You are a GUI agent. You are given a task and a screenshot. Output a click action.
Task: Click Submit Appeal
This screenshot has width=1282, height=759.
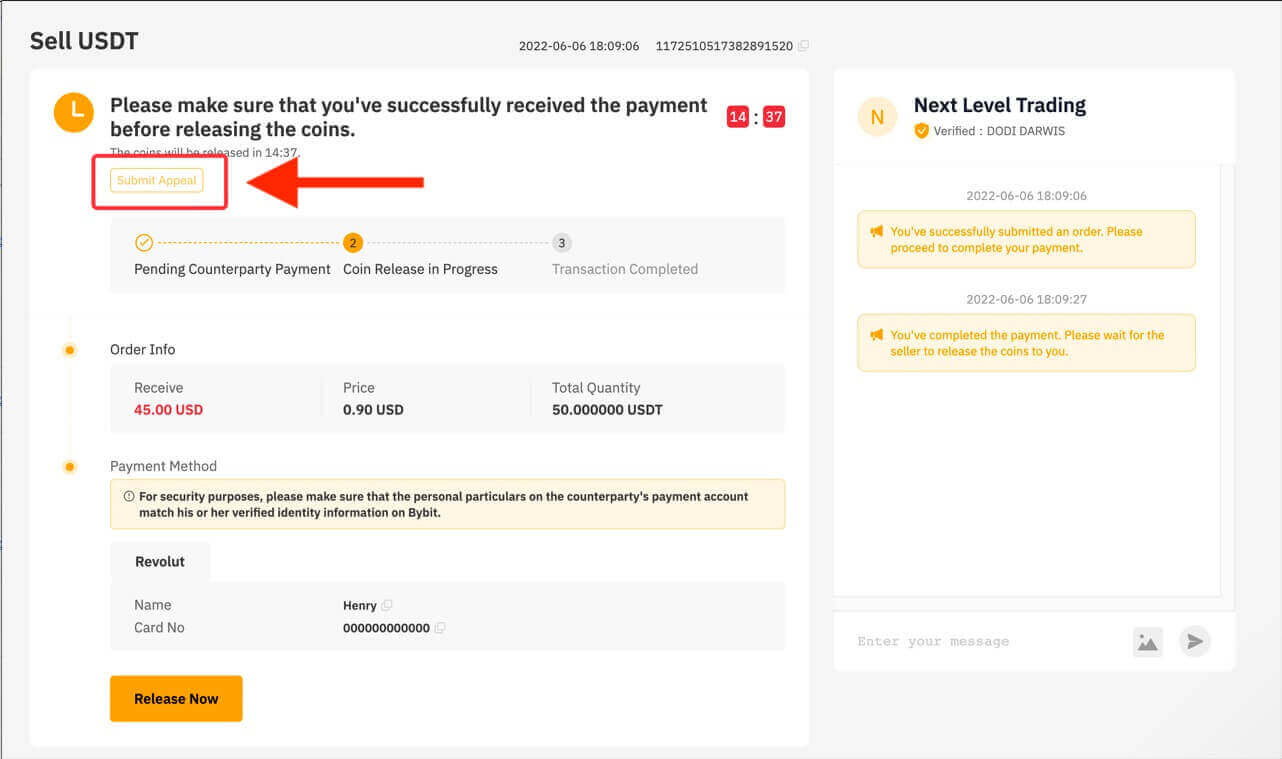click(156, 180)
